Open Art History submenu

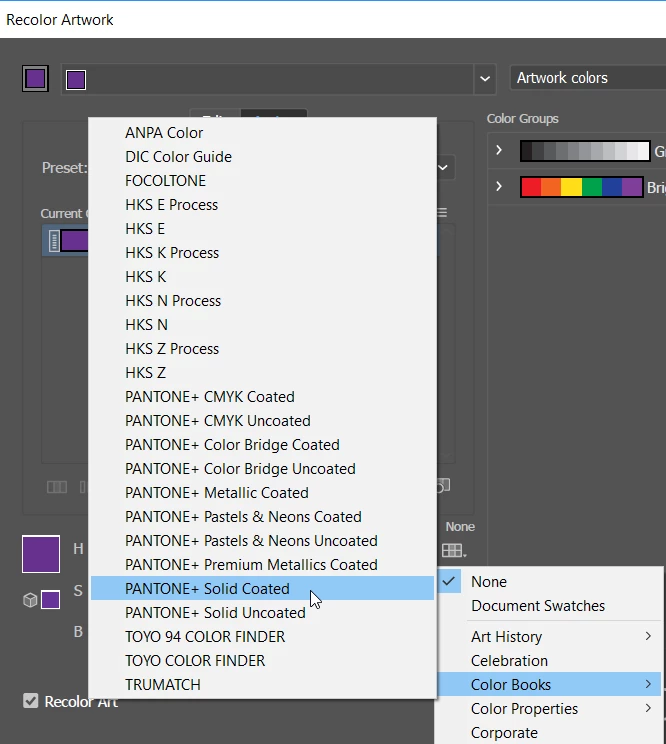tap(549, 637)
